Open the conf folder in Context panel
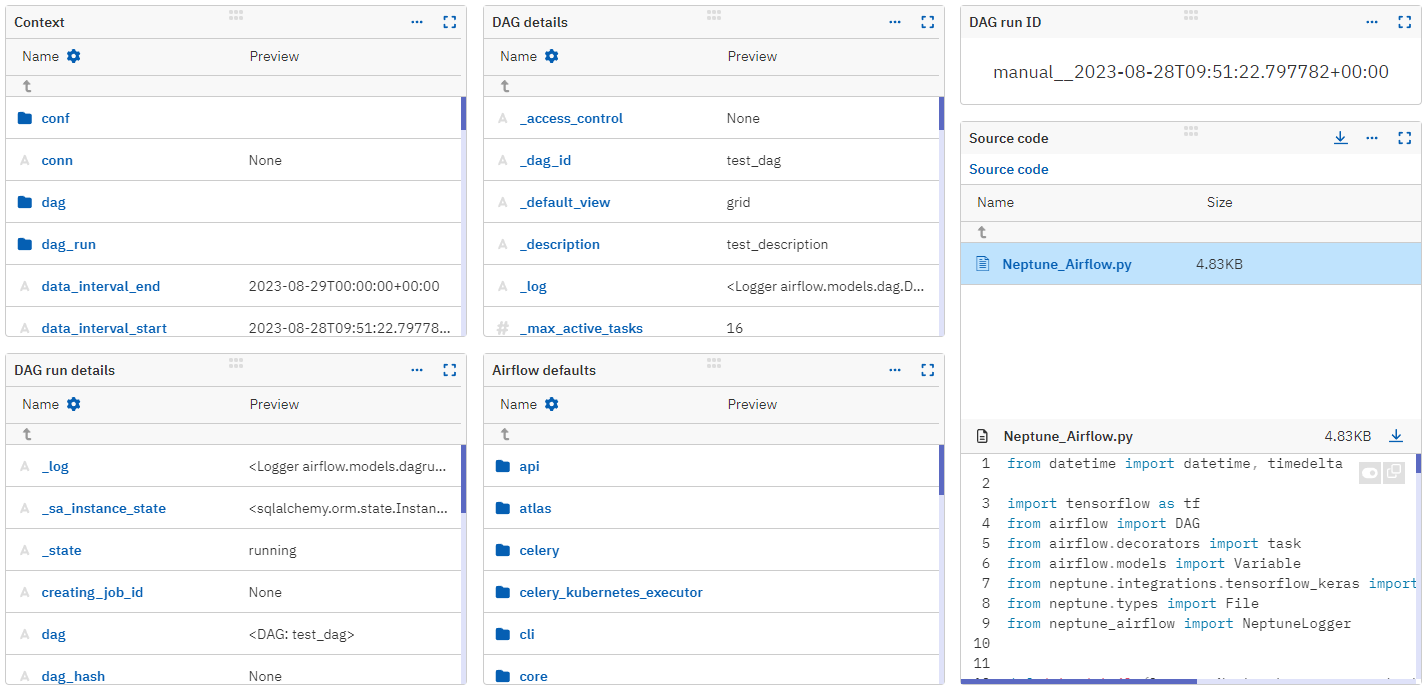Screen dimensions: 1428x691 coord(55,118)
